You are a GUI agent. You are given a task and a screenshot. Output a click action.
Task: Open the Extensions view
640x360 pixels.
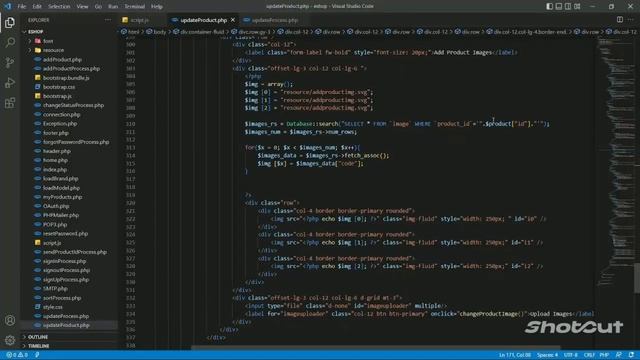point(10,102)
